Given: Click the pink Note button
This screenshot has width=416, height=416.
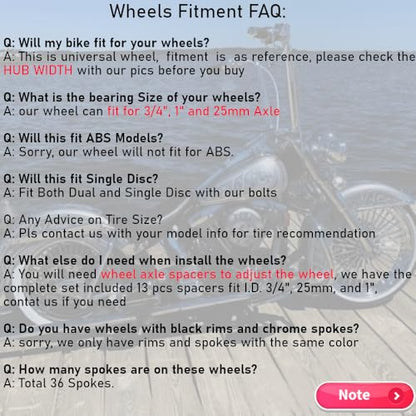Looking at the screenshot, I should pos(364,396).
